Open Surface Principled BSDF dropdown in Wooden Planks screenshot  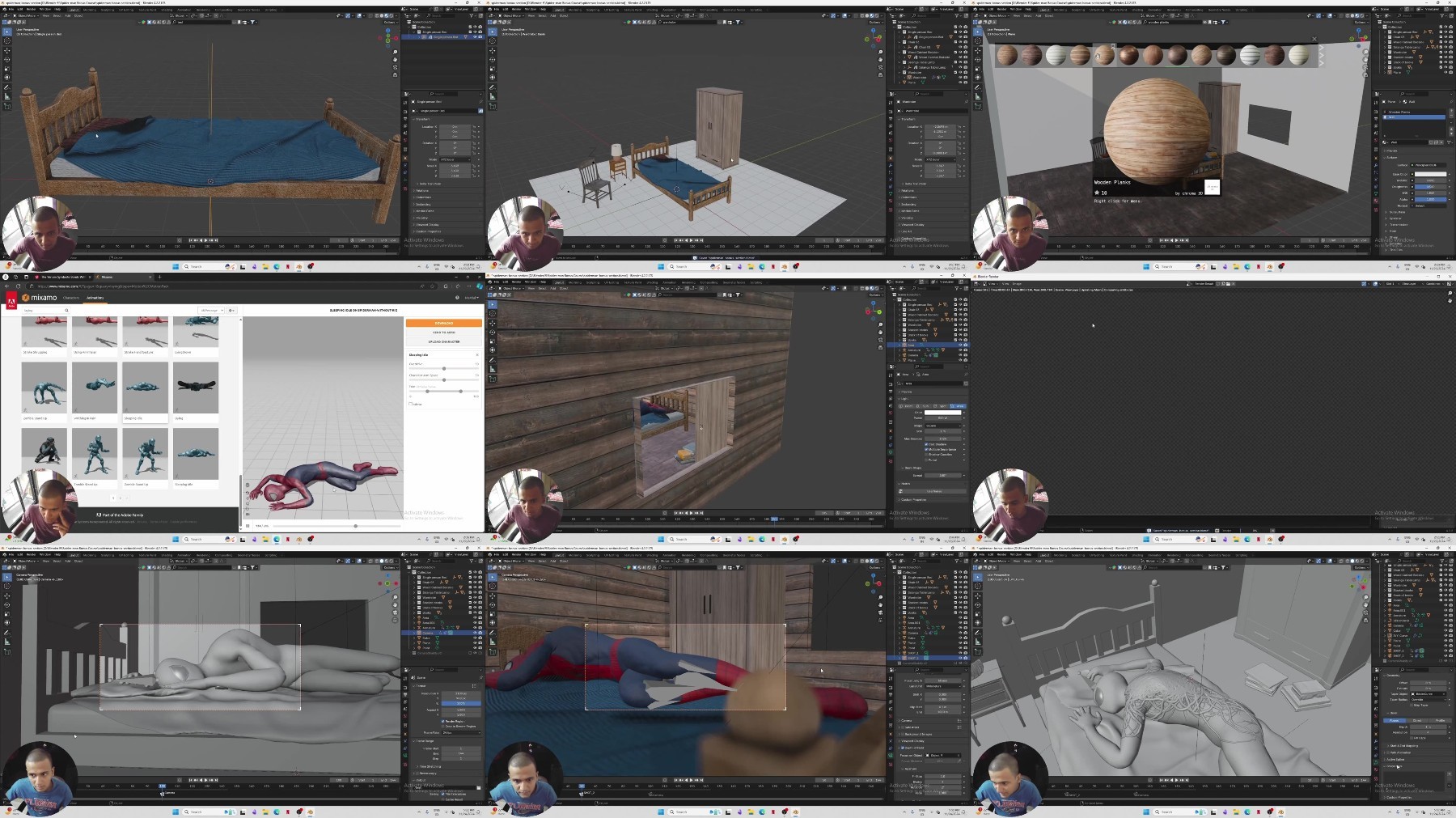pos(1428,165)
